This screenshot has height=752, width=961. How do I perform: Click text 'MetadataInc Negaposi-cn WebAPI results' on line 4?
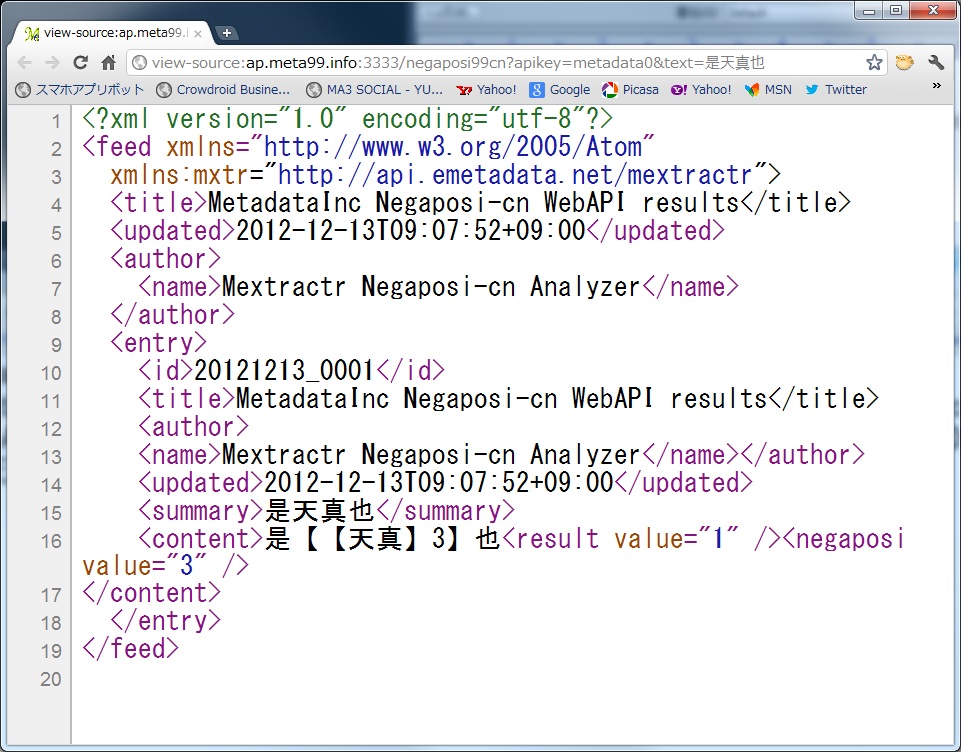tap(474, 203)
